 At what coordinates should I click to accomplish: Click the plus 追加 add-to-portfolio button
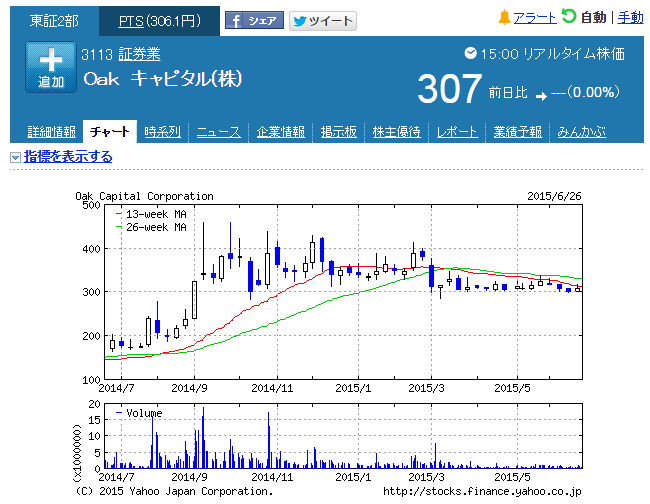coord(51,67)
